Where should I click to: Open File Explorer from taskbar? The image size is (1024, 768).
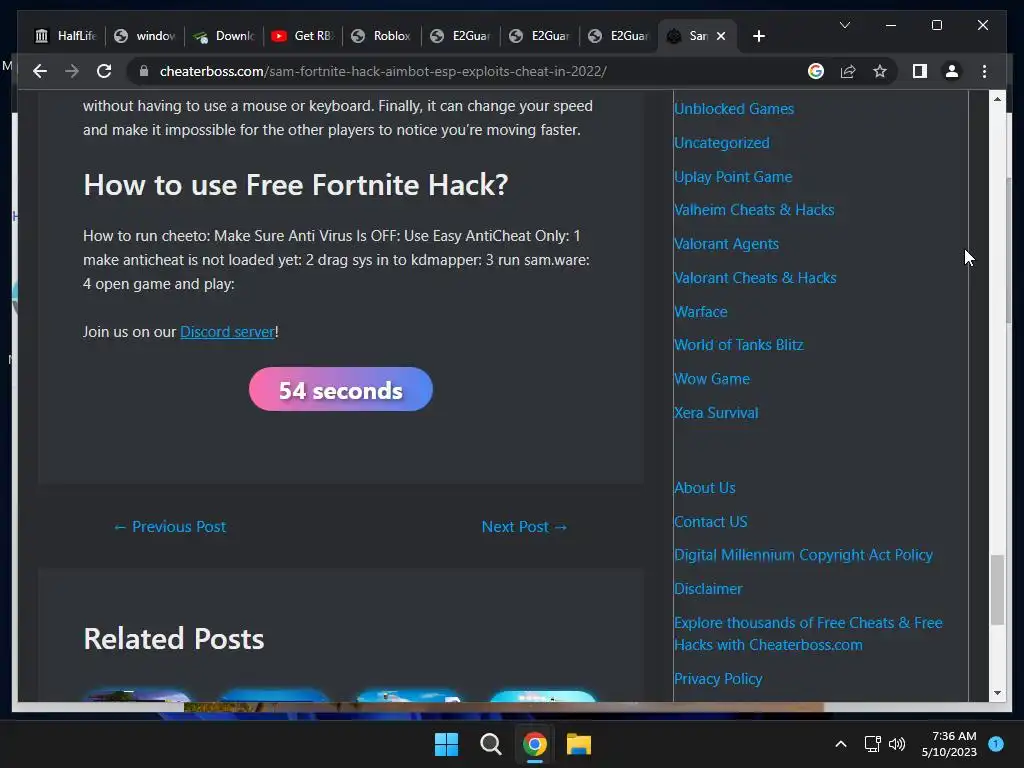click(x=579, y=744)
